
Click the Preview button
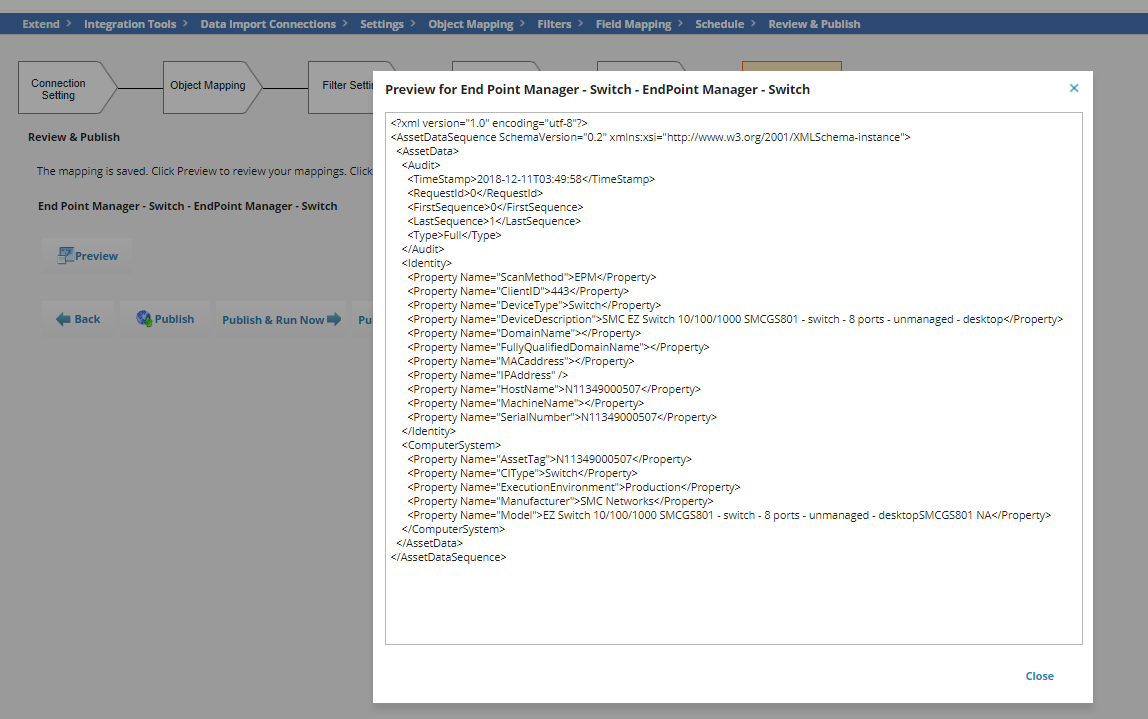[88, 256]
